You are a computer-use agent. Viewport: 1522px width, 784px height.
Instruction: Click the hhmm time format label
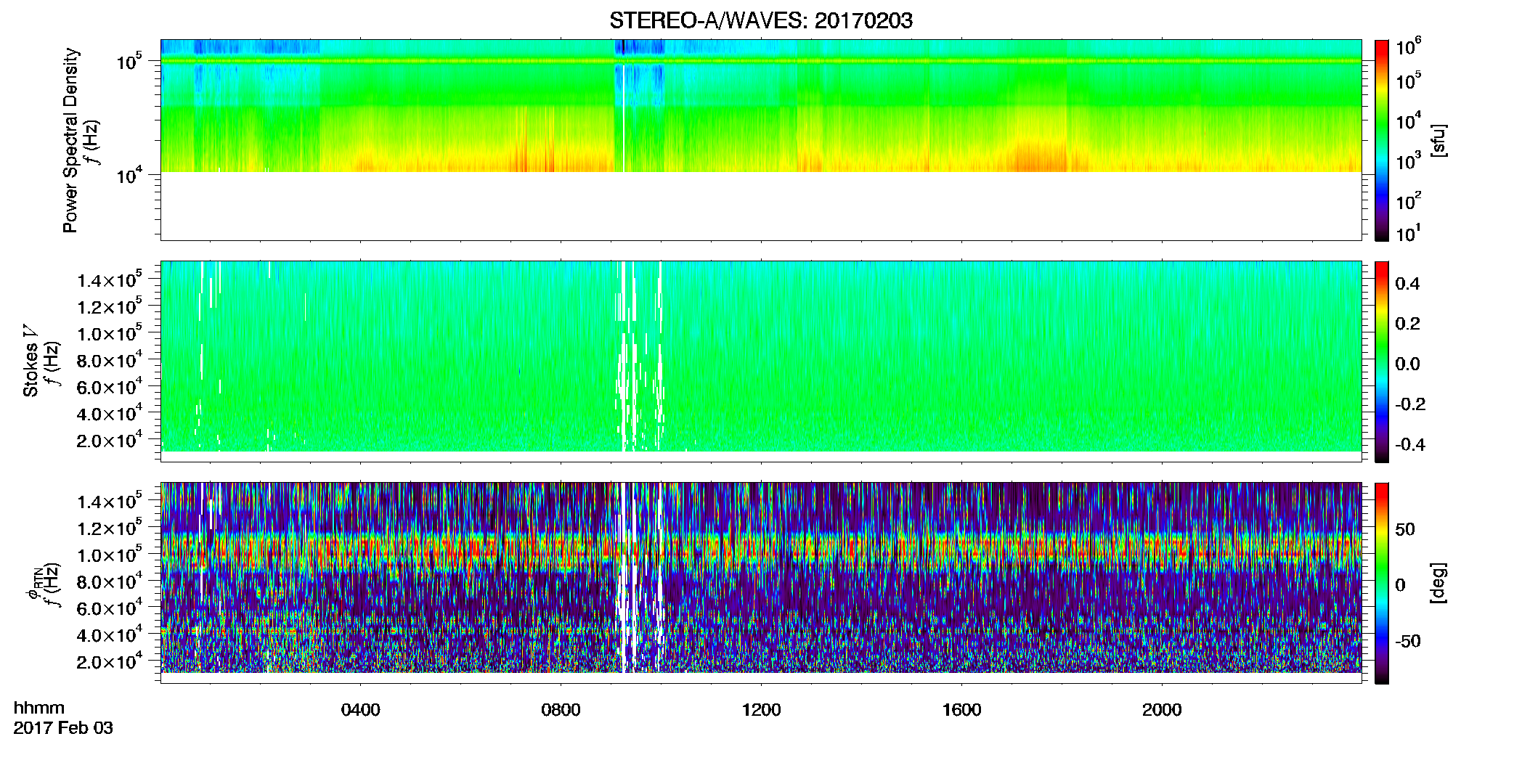point(39,708)
